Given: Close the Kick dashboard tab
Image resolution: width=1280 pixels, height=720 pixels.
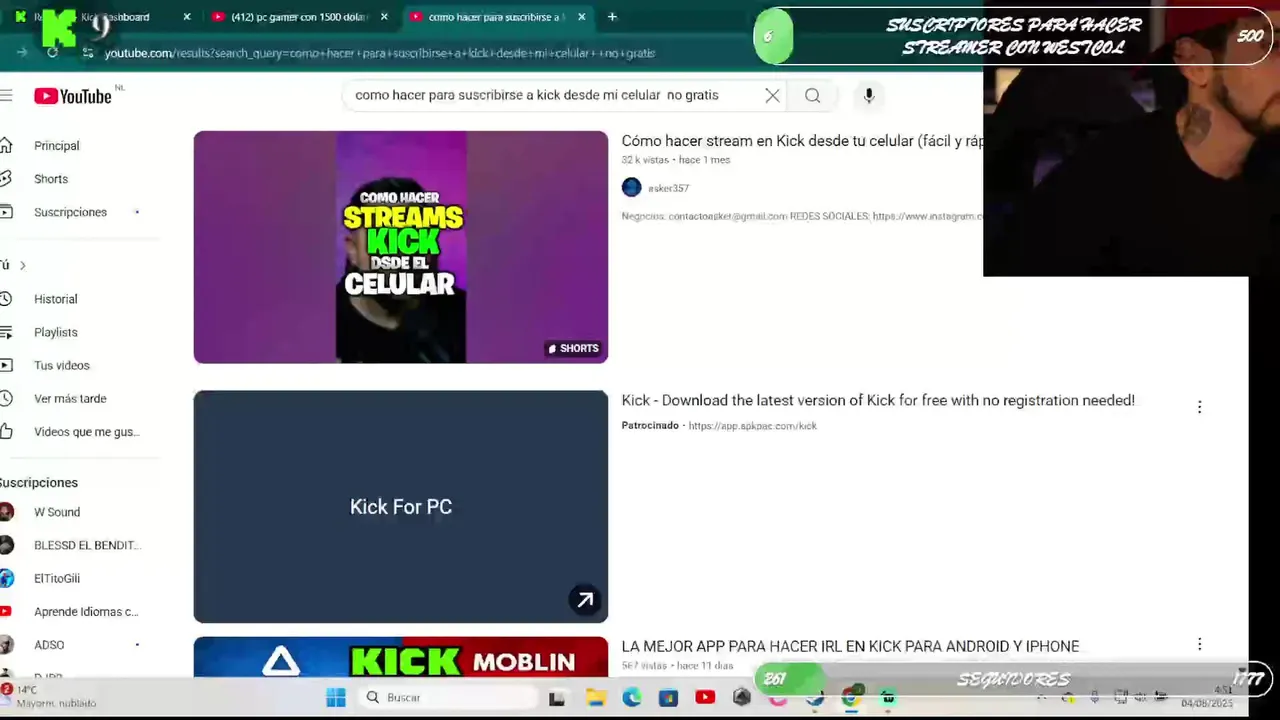Looking at the screenshot, I should click(x=186, y=17).
